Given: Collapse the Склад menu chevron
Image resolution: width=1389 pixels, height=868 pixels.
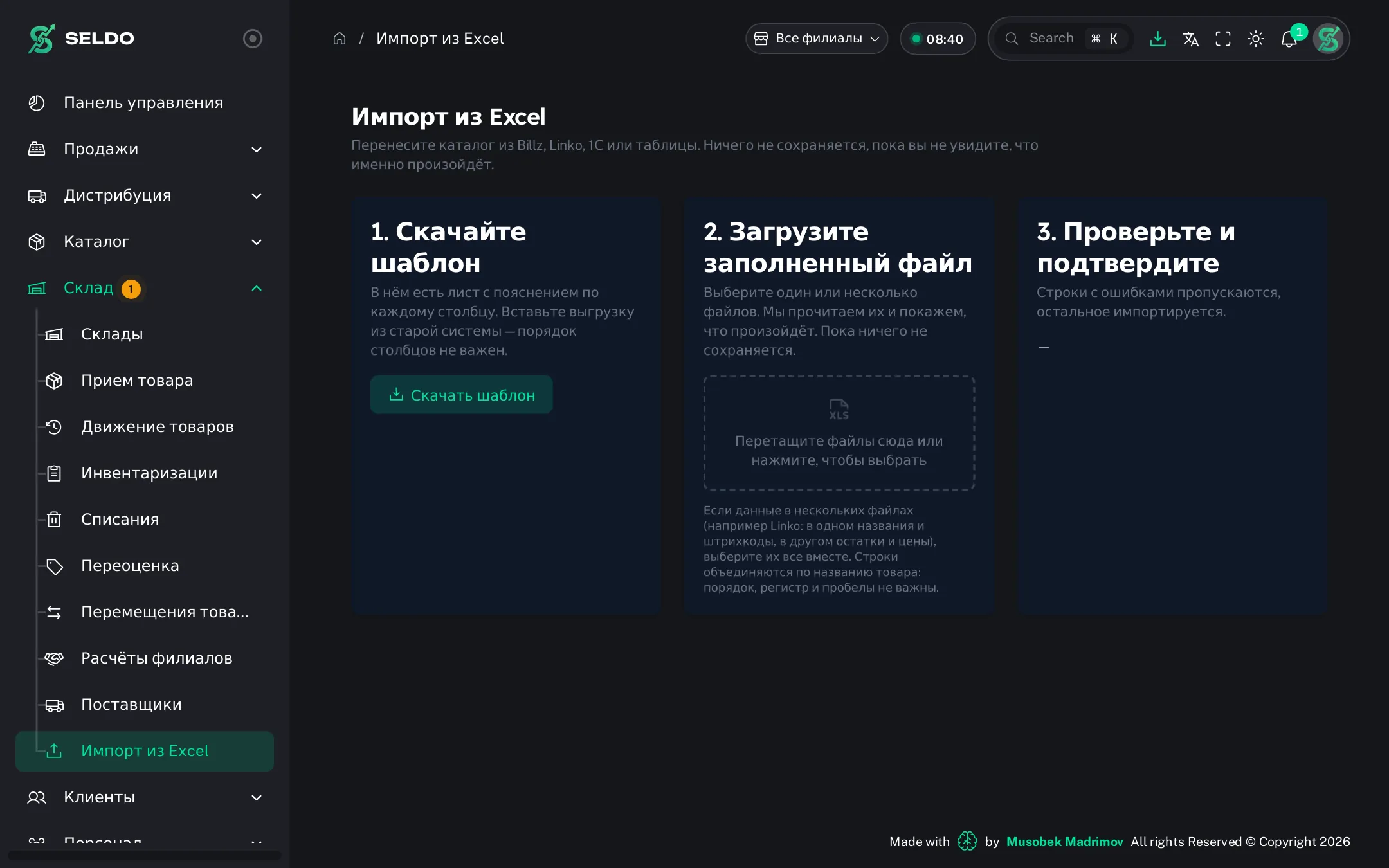Looking at the screenshot, I should [257, 288].
